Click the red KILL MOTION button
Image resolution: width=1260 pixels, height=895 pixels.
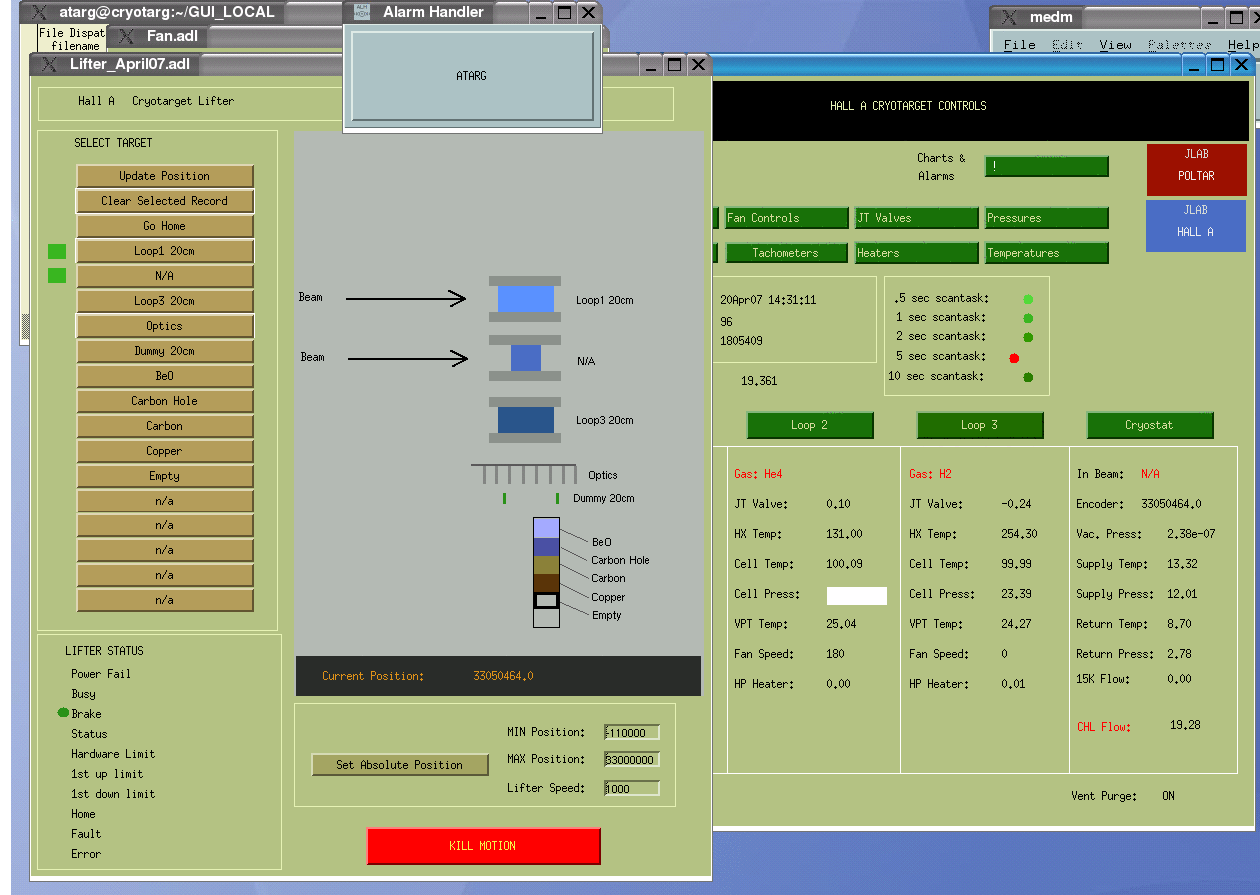(484, 846)
